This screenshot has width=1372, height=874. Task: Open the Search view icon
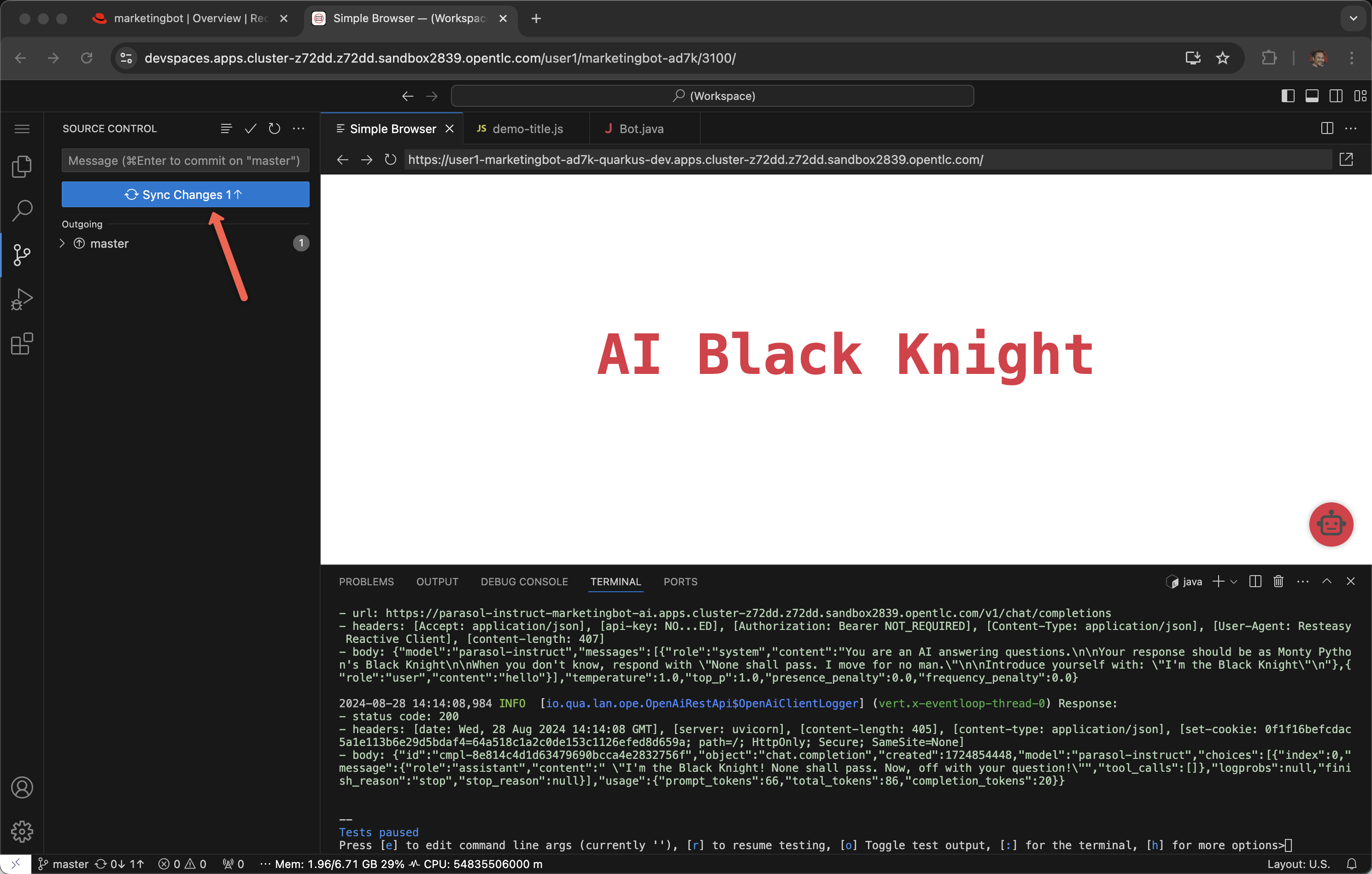click(x=22, y=210)
